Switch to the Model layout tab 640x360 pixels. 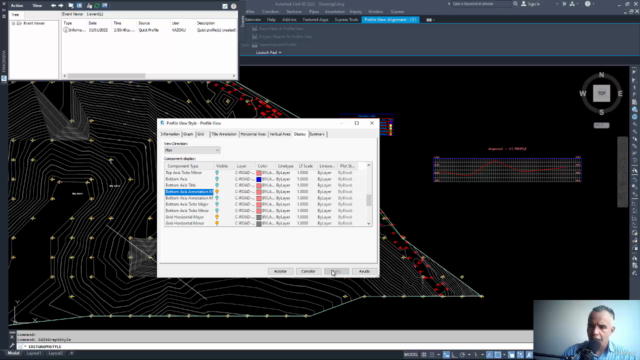[x=13, y=353]
